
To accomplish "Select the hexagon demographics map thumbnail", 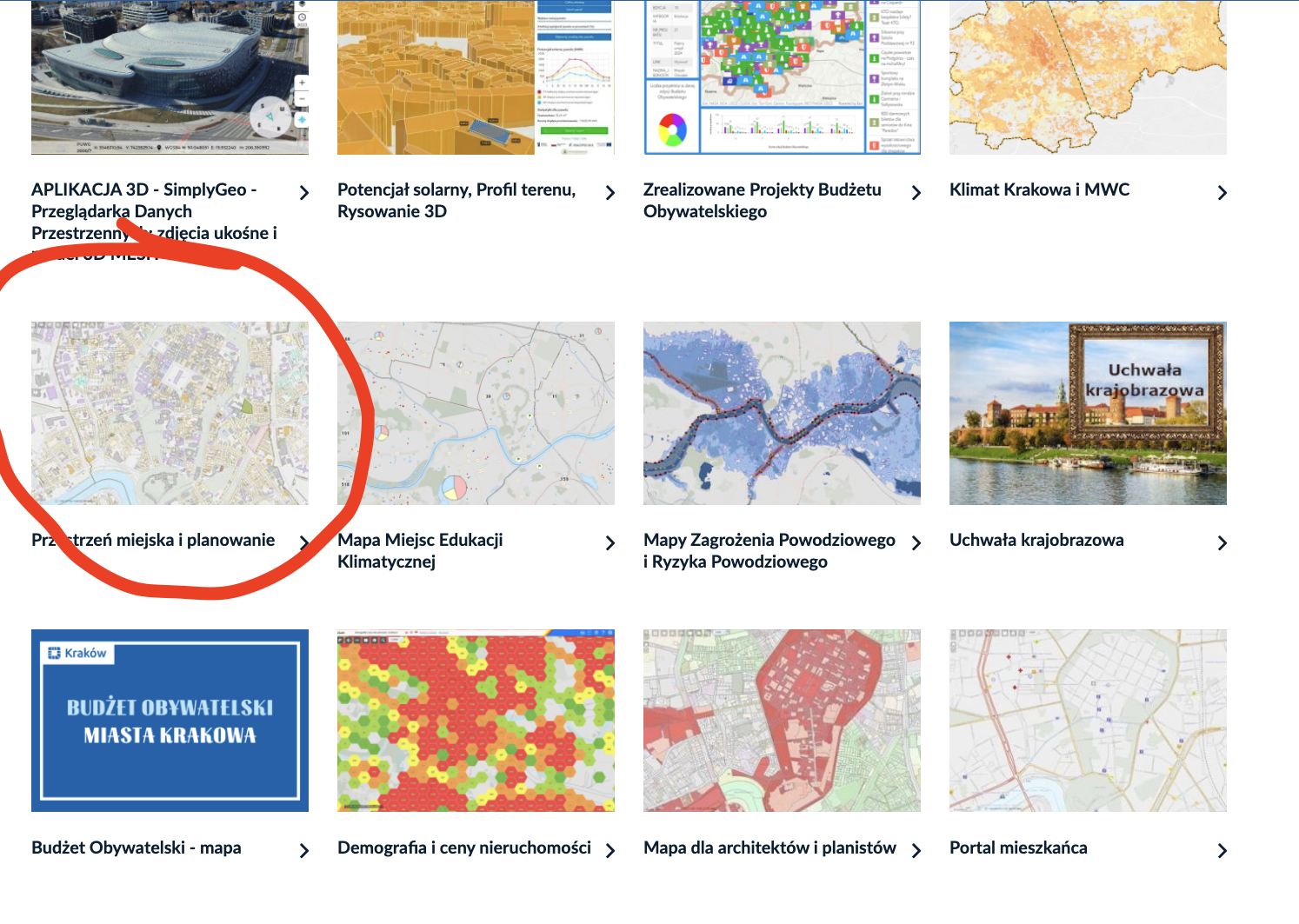I will coord(476,721).
